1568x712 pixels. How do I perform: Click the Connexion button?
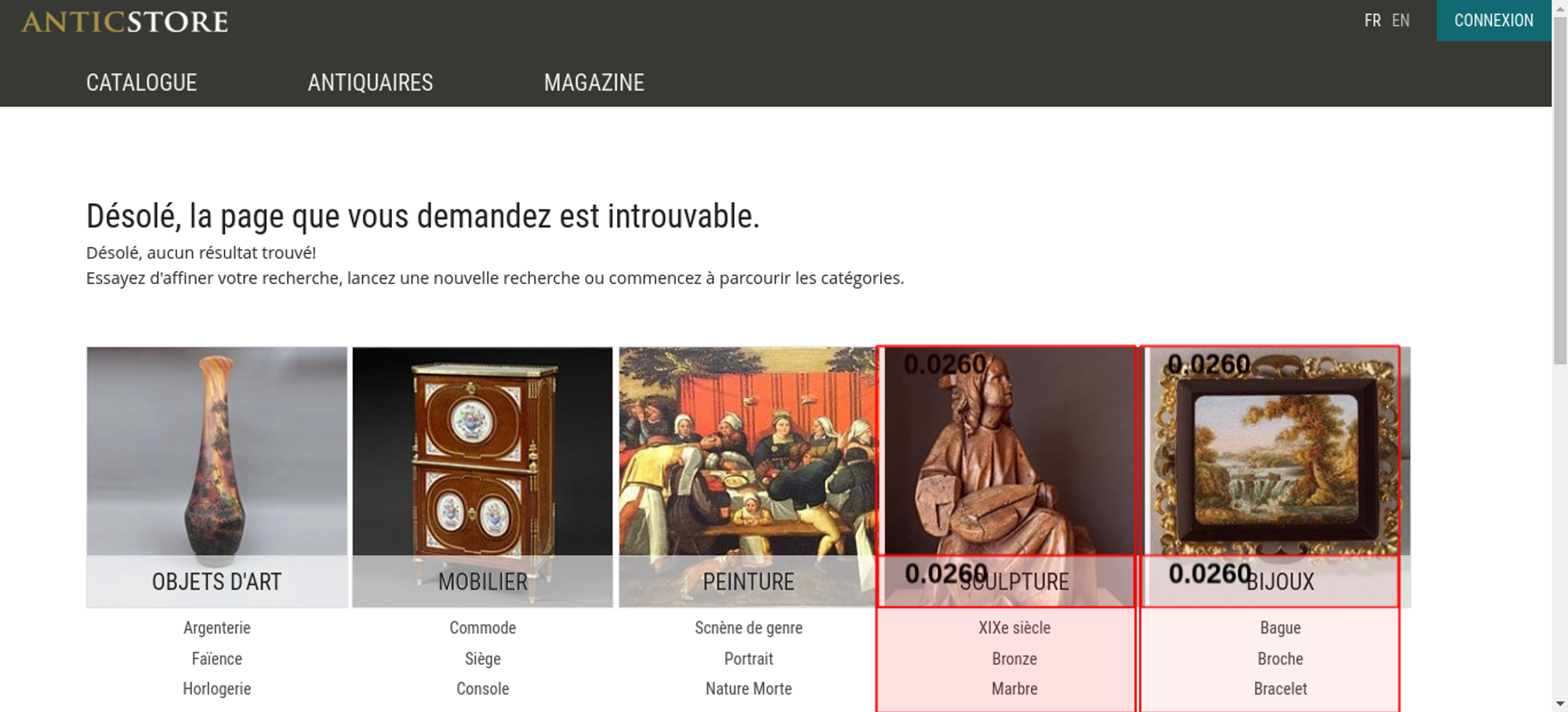coord(1494,20)
